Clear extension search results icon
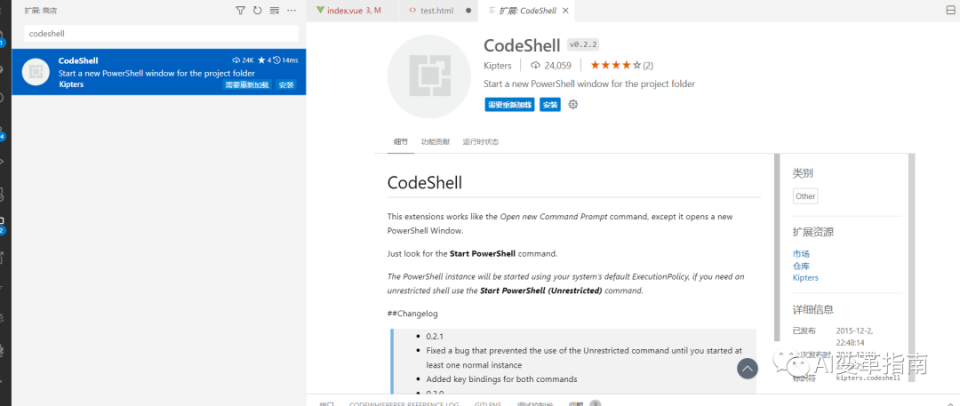The height and width of the screenshot is (406, 960). [274, 10]
